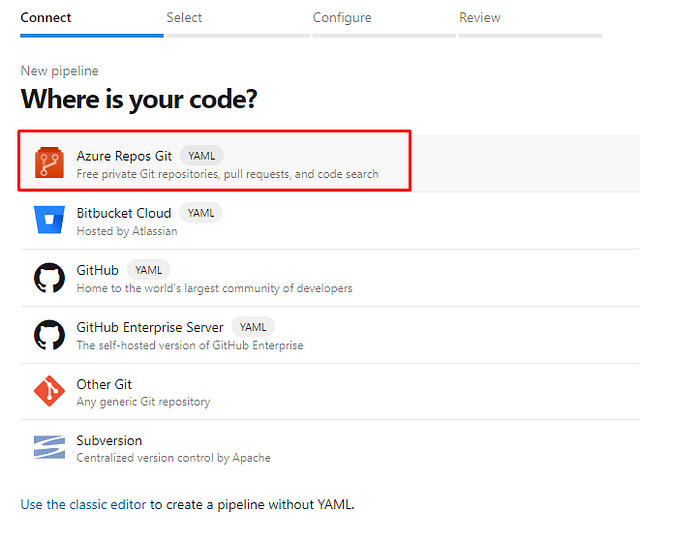Click 'The self-hosted version of GitHub Enterprise' text
Screen dimensions: 700x536
click(190, 345)
